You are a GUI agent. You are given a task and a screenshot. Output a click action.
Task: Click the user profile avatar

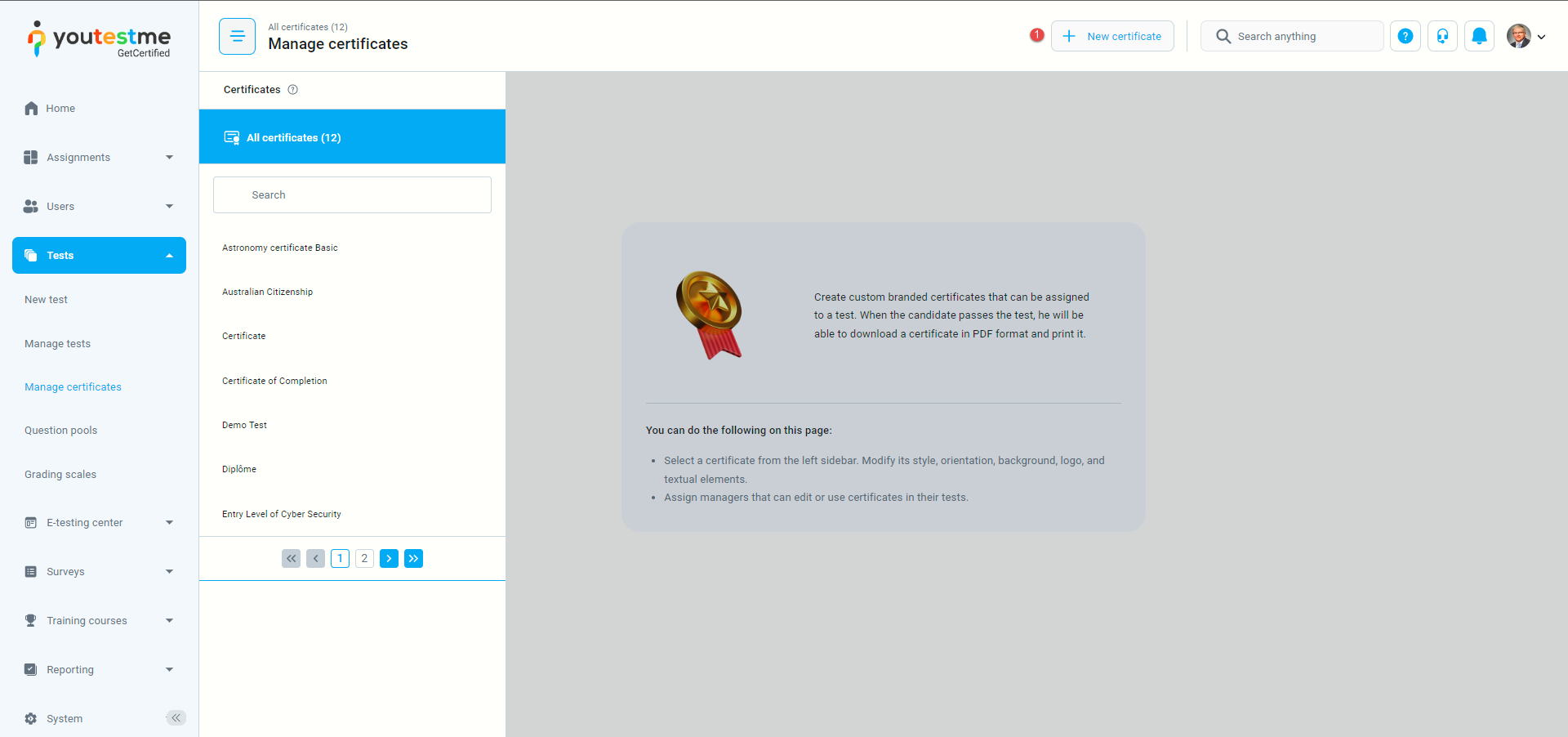pyautogui.click(x=1518, y=36)
